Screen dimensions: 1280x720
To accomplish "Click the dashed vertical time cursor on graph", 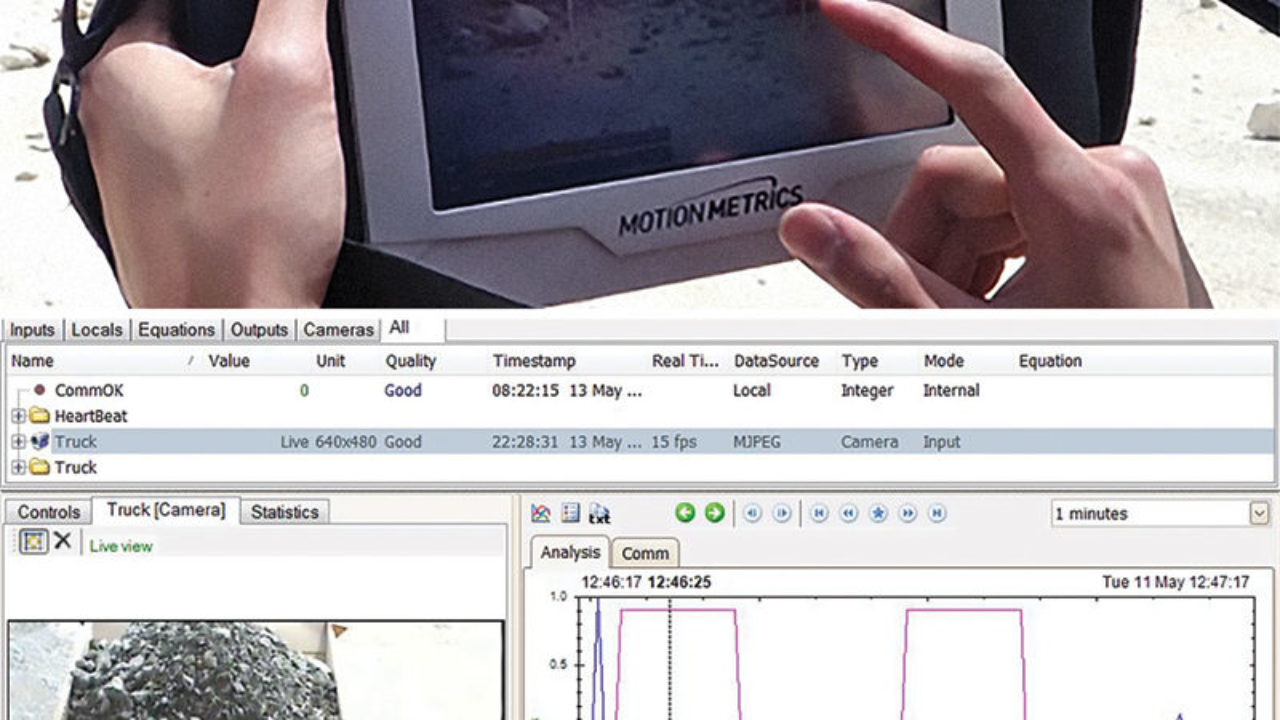I will [x=670, y=658].
